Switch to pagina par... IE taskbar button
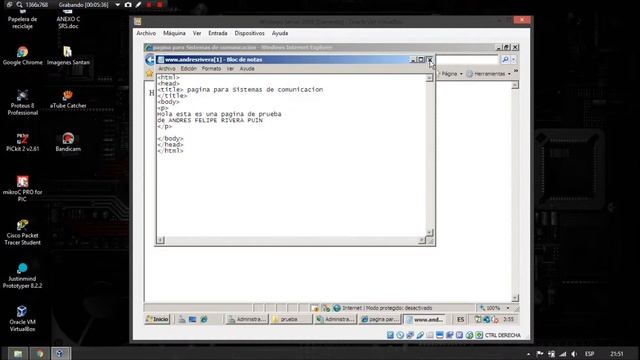 (380, 319)
